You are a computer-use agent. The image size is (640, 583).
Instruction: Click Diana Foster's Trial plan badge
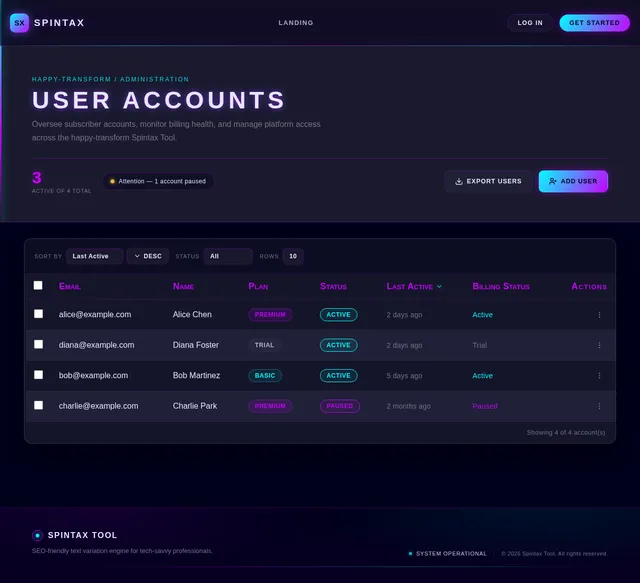(x=264, y=345)
